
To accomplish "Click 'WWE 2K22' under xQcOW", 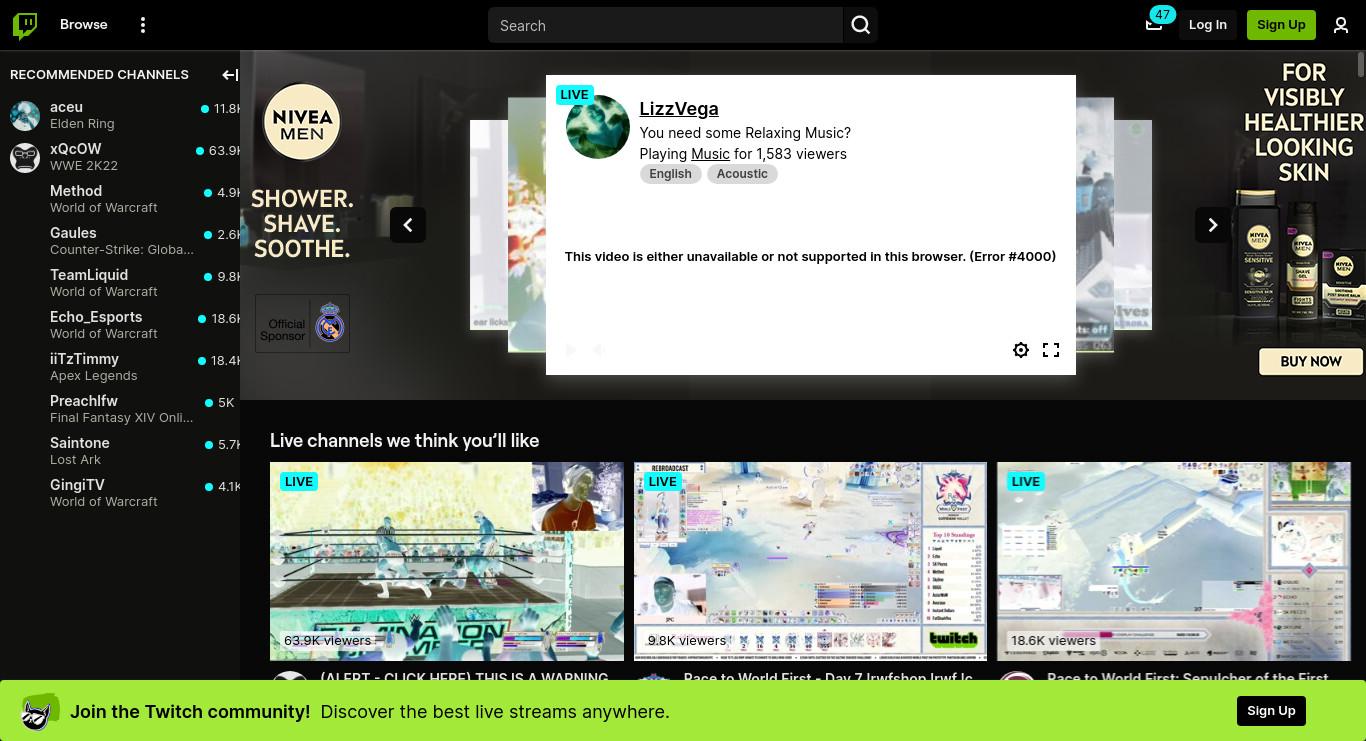I will pyautogui.click(x=84, y=166).
